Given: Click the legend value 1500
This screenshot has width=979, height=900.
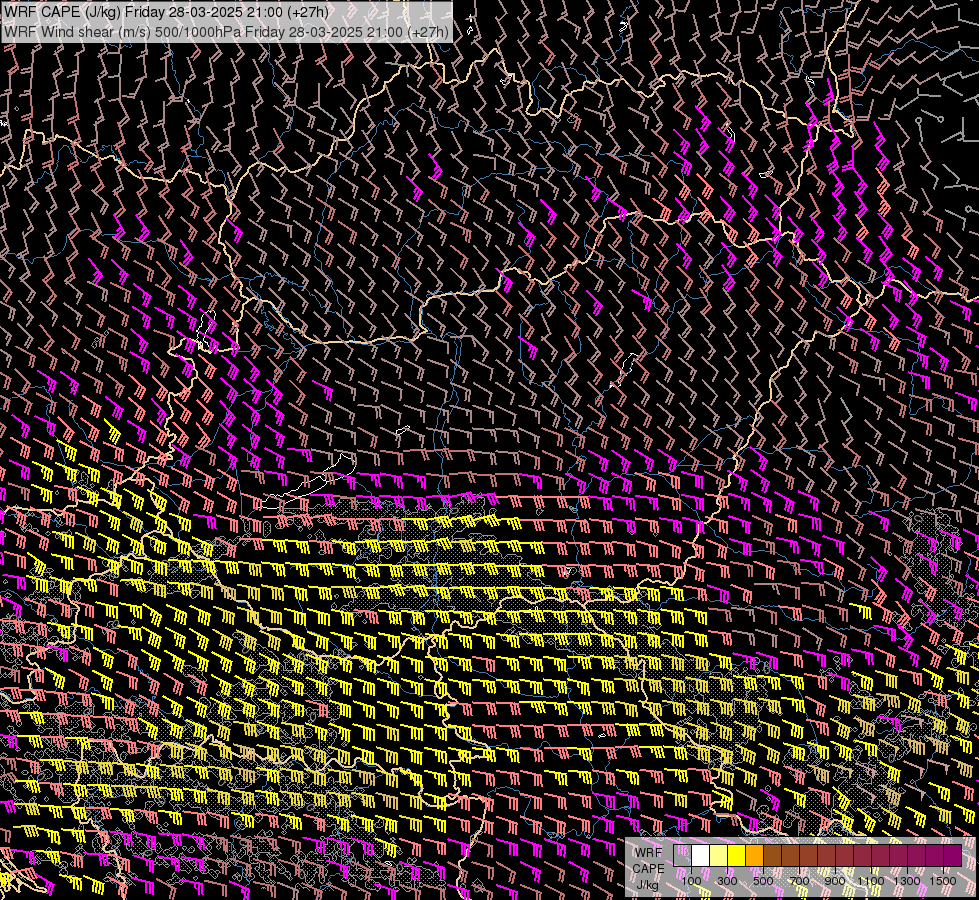Looking at the screenshot, I should coord(943,881).
